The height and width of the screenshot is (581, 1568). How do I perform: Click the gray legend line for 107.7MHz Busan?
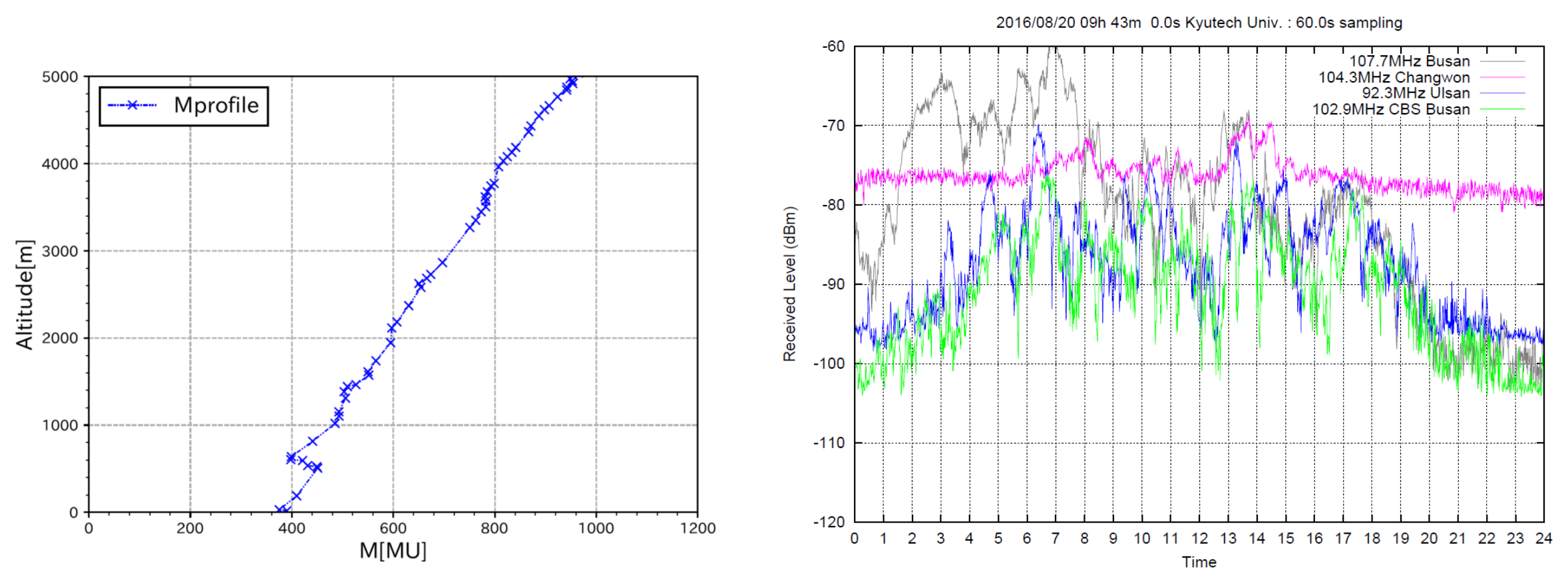(1501, 61)
